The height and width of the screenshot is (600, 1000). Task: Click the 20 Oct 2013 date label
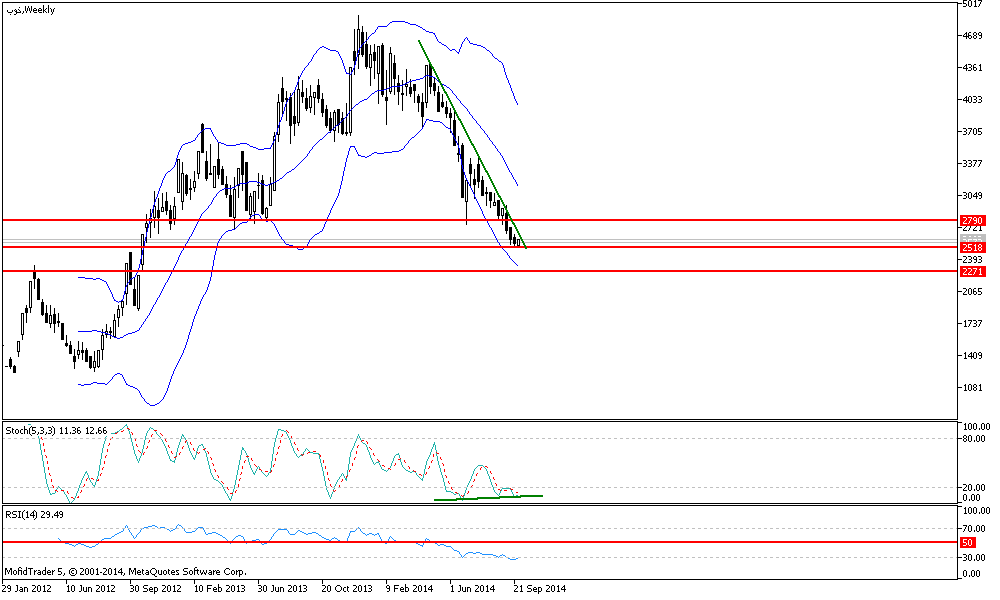(348, 589)
